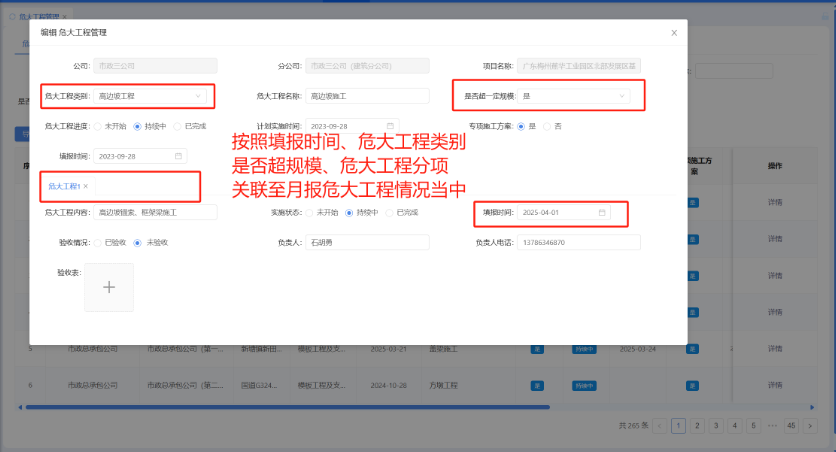This screenshot has height=452, width=836.
Task: Click the 负责人 input field
Action: (x=367, y=242)
